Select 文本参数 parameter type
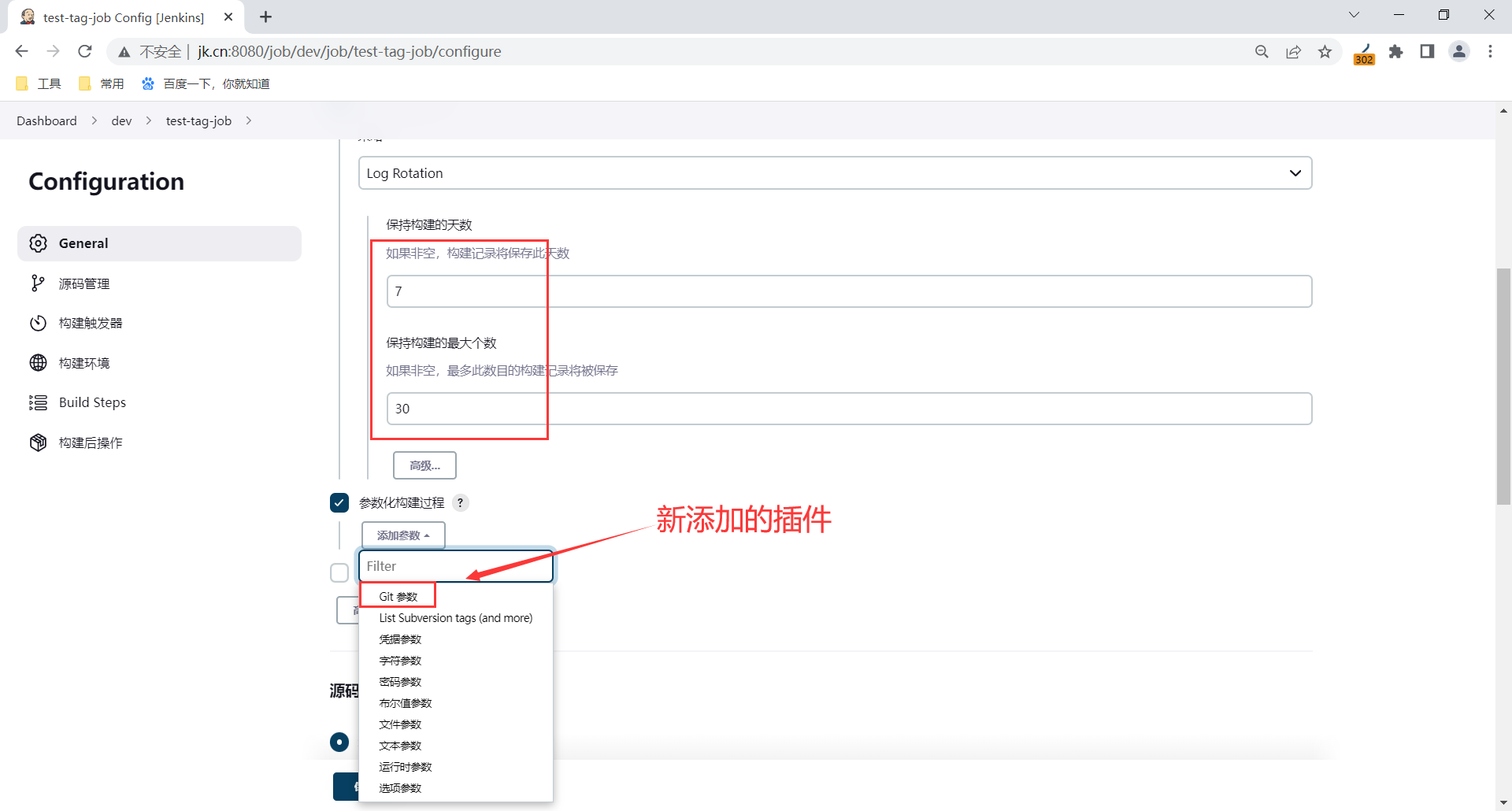 tap(400, 746)
